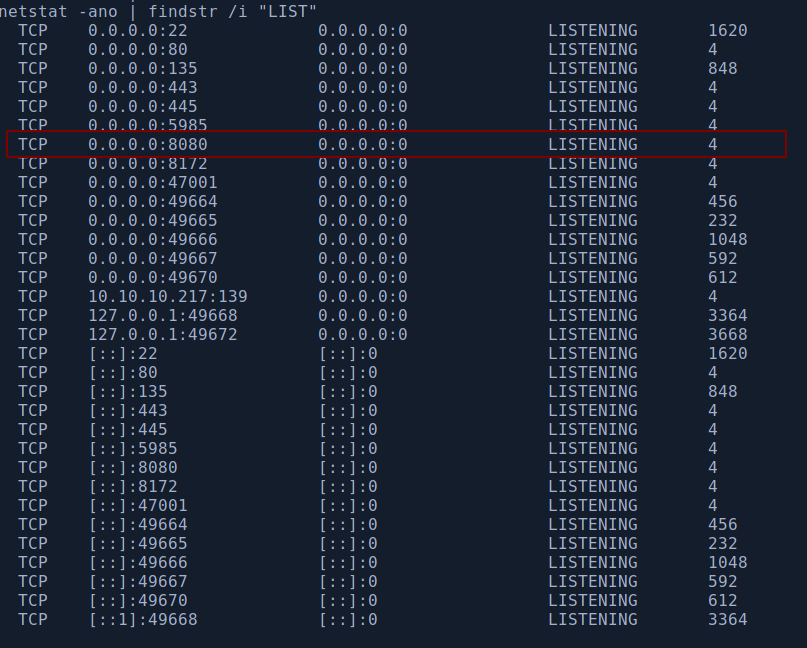
Task: Click IPv6 address [::]:22
Action: click(123, 354)
